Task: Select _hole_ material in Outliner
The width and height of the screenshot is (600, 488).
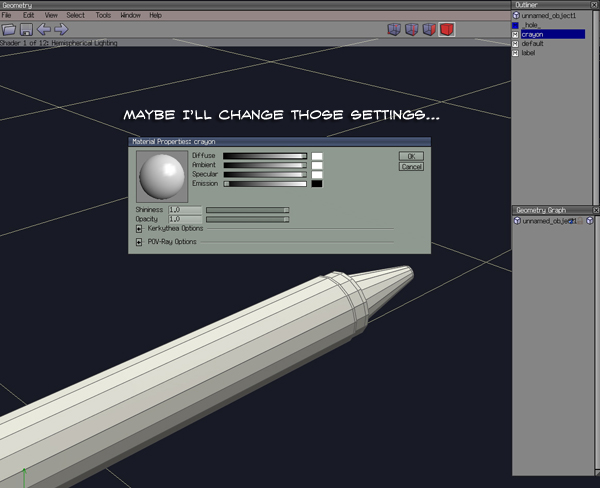Action: point(531,25)
